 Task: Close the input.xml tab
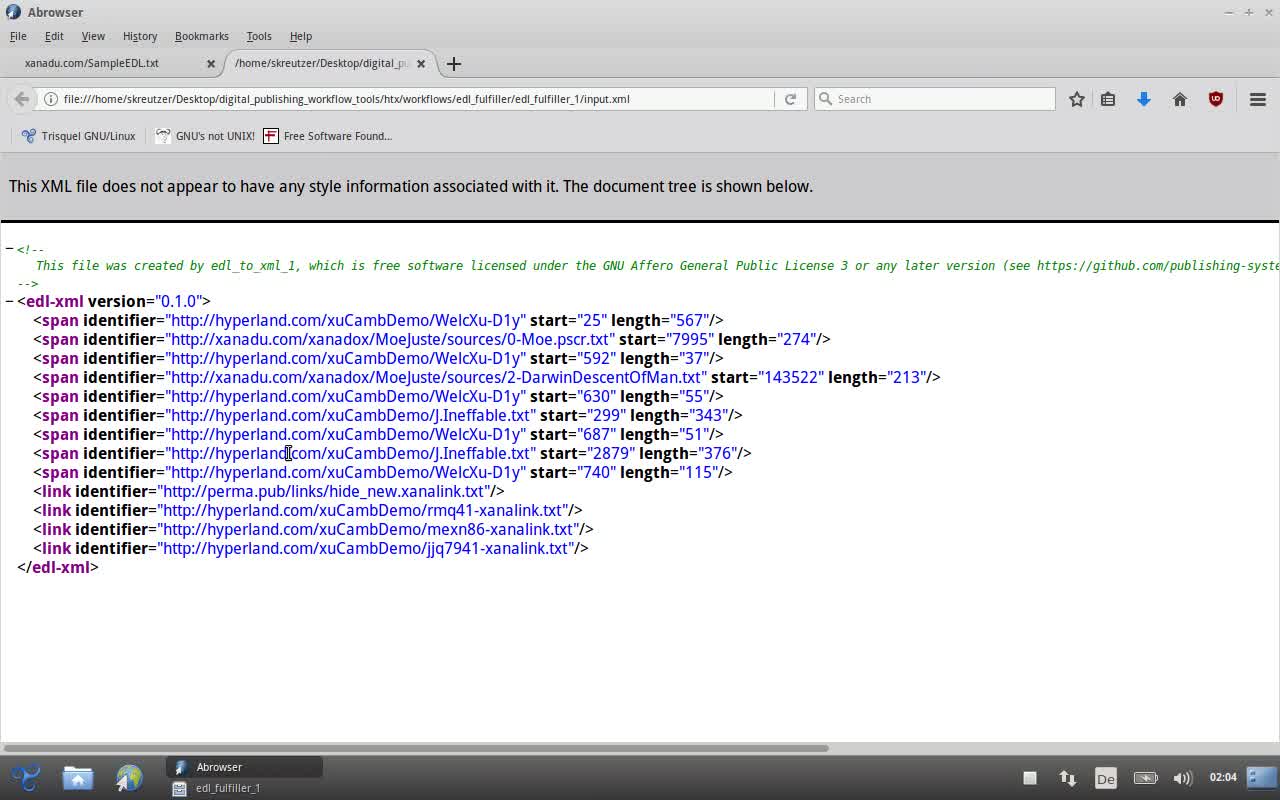click(x=421, y=63)
